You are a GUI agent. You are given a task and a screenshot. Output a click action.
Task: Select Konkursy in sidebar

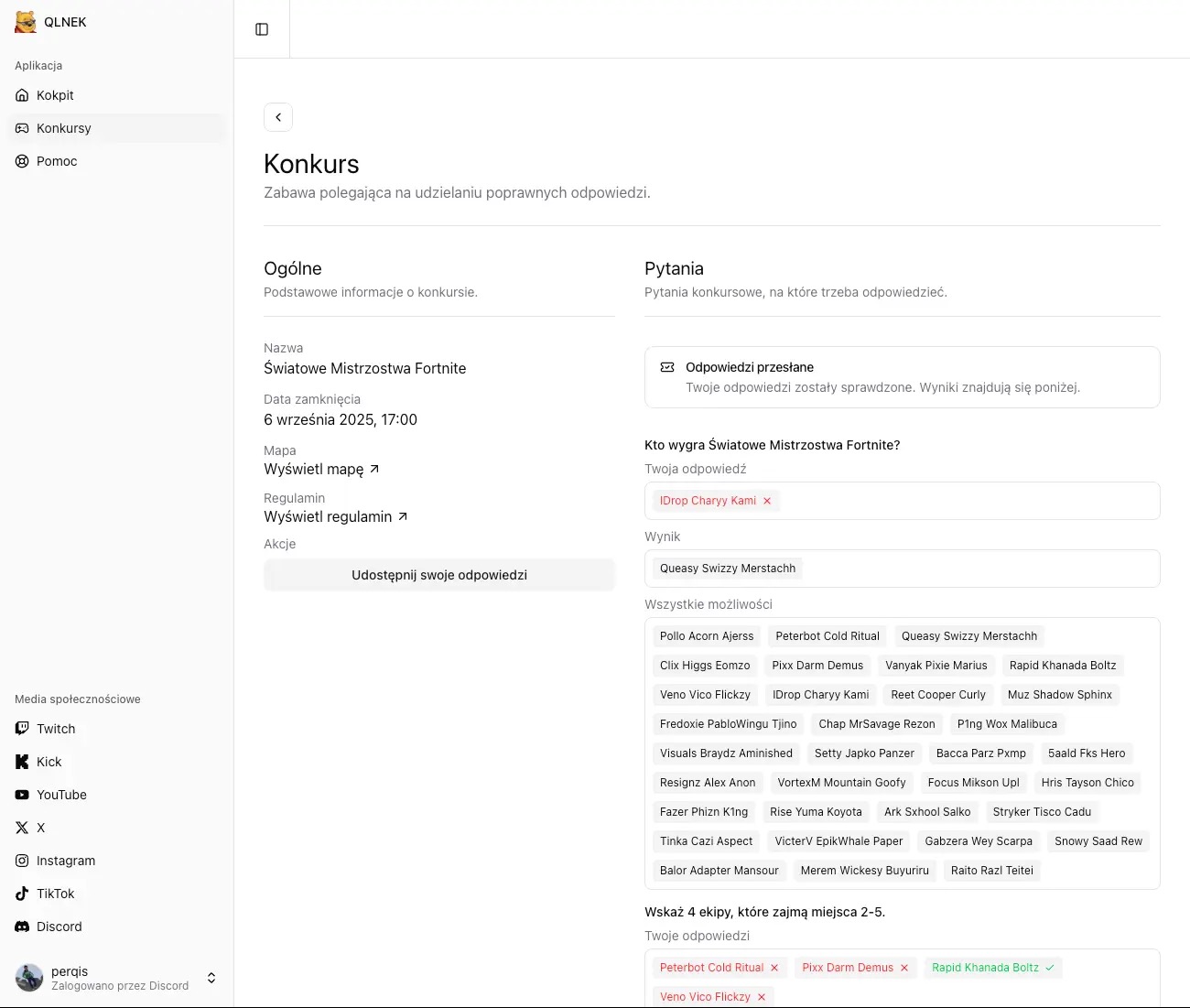tap(64, 128)
